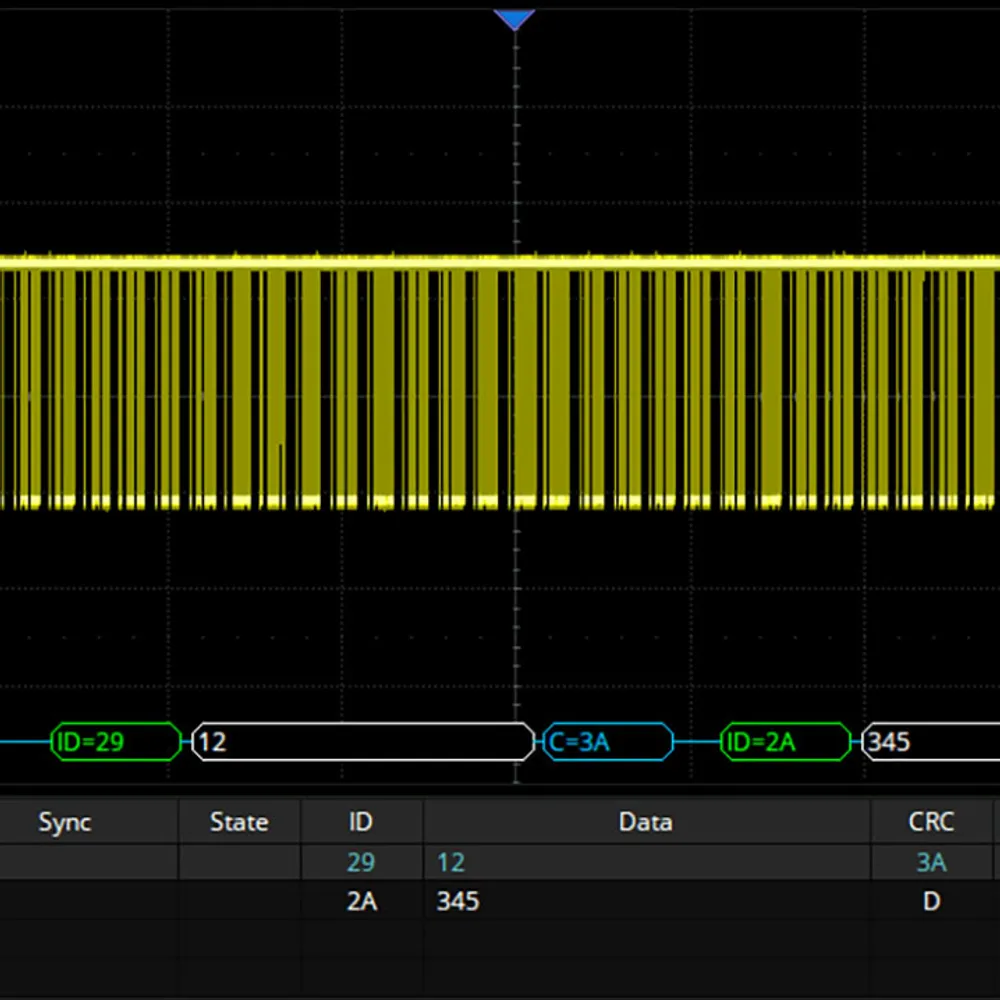Click the Data column header
The height and width of the screenshot is (1000, 1000).
[x=645, y=822]
